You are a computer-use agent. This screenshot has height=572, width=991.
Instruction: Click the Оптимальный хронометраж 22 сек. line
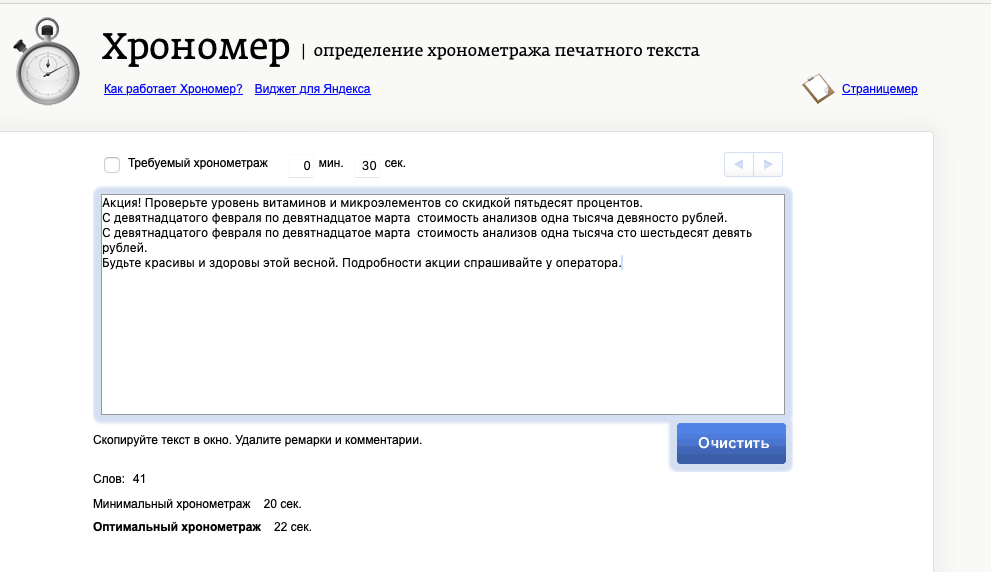(202, 527)
